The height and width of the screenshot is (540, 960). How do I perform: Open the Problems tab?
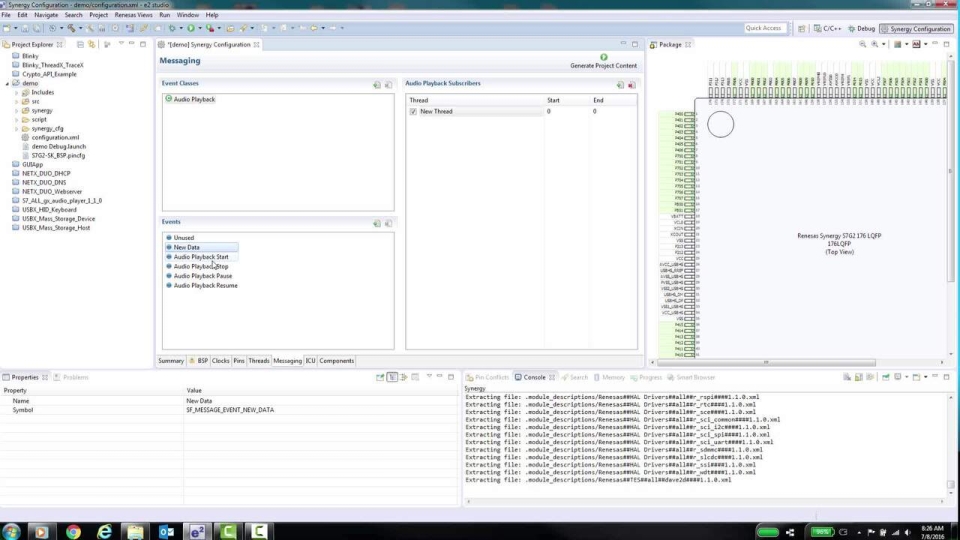[x=71, y=377]
